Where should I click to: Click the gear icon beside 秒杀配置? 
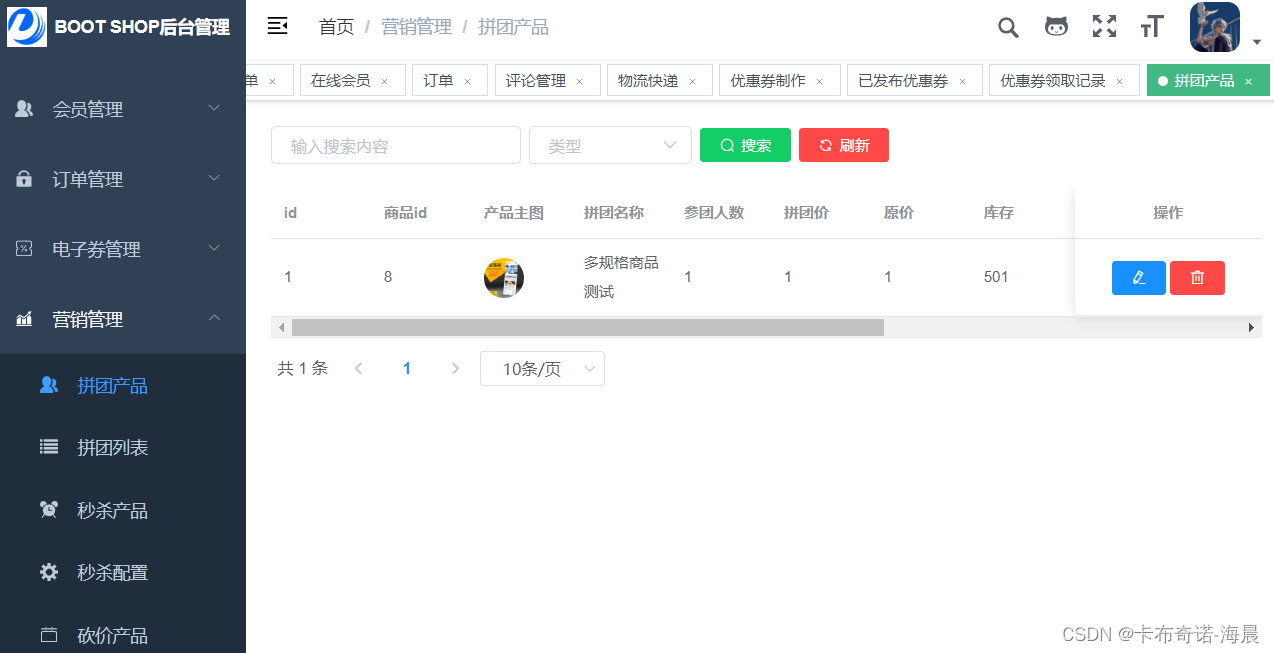(x=48, y=572)
